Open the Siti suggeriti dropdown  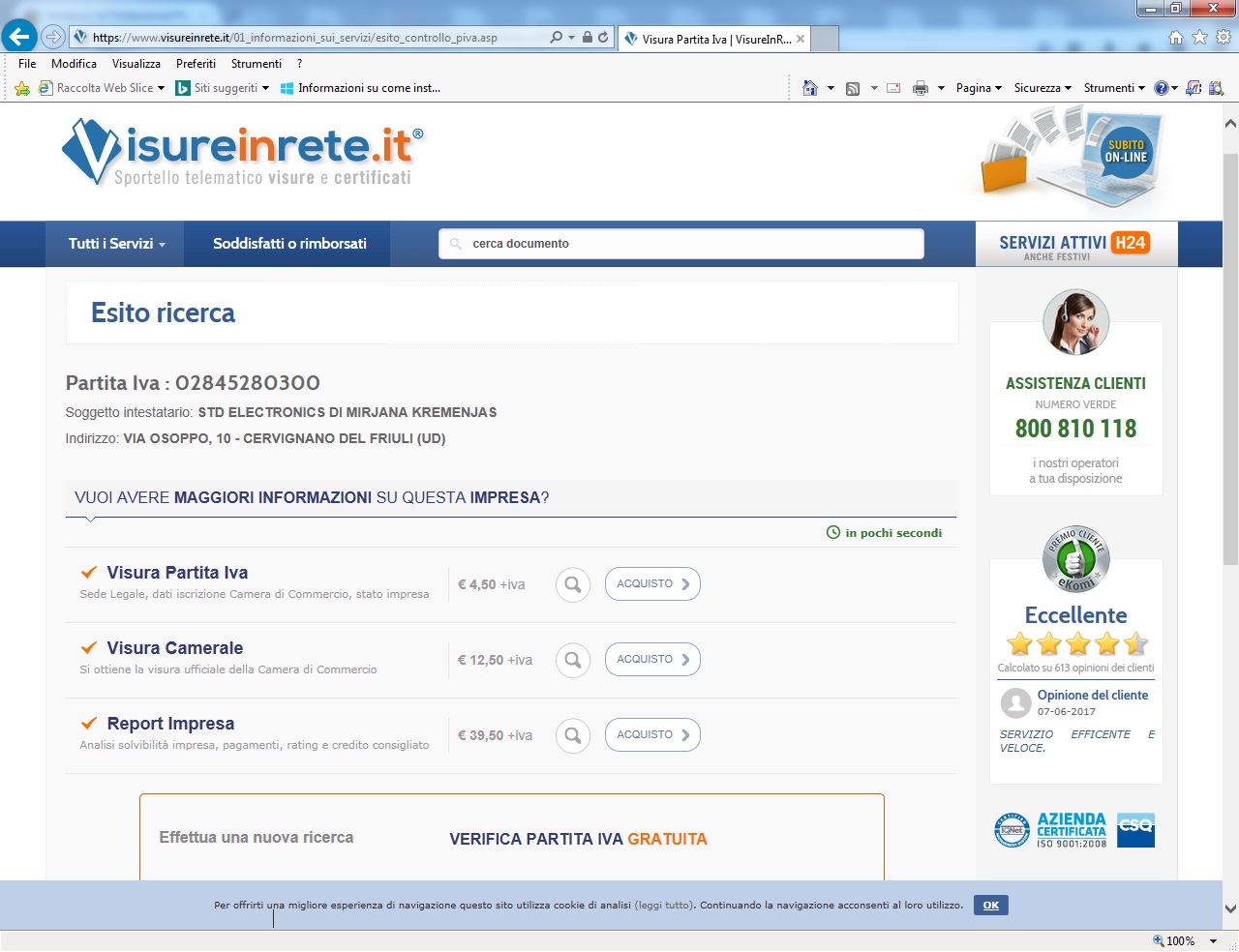coord(265,88)
